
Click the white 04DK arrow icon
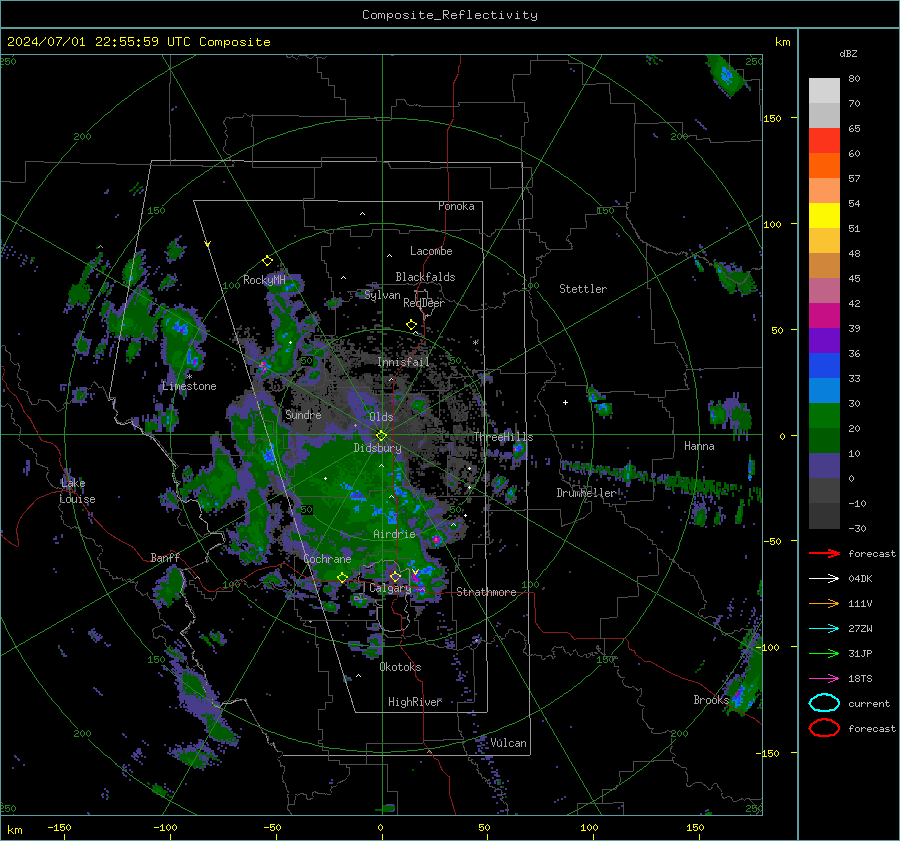pyautogui.click(x=824, y=578)
